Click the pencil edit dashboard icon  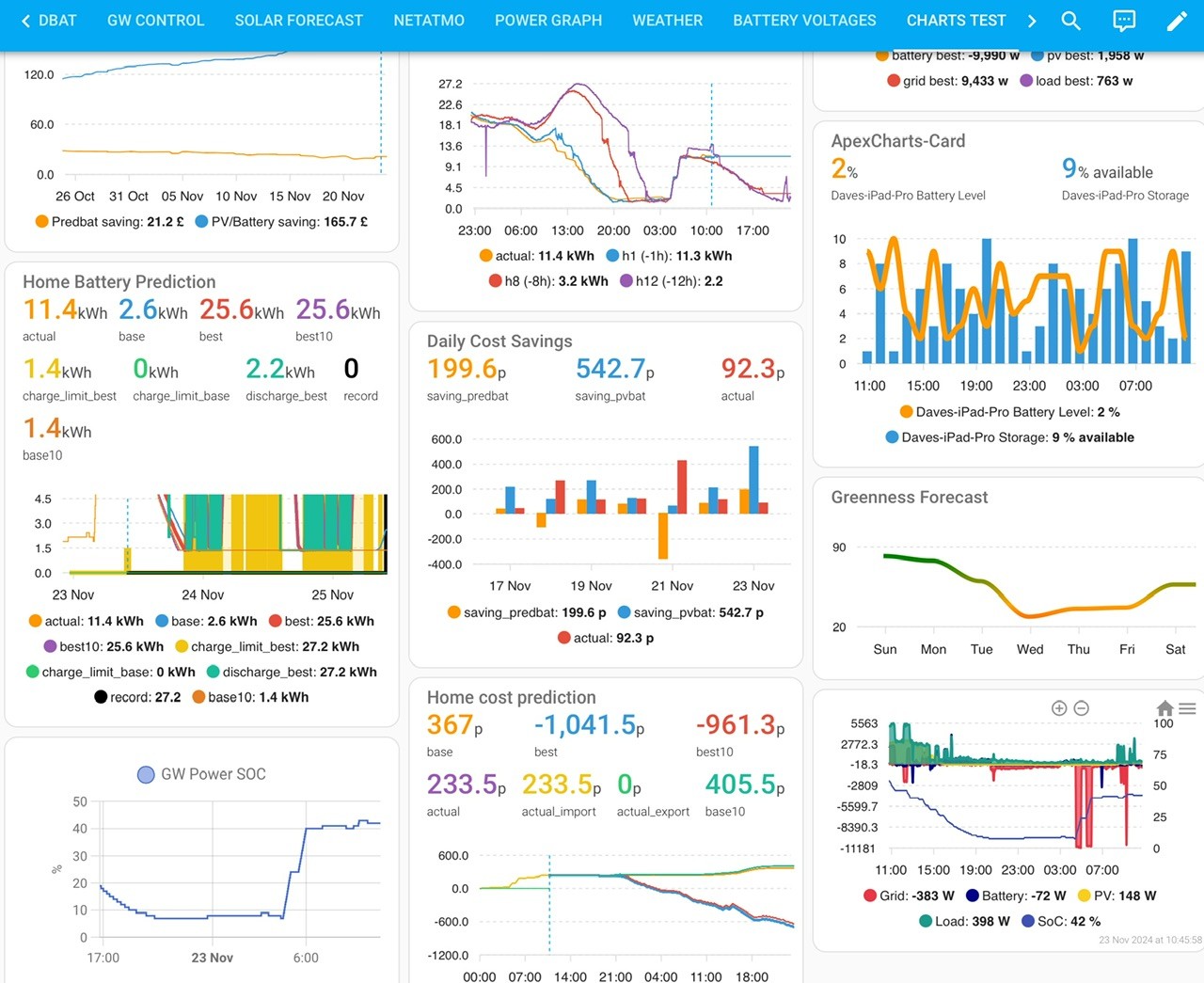[1177, 21]
